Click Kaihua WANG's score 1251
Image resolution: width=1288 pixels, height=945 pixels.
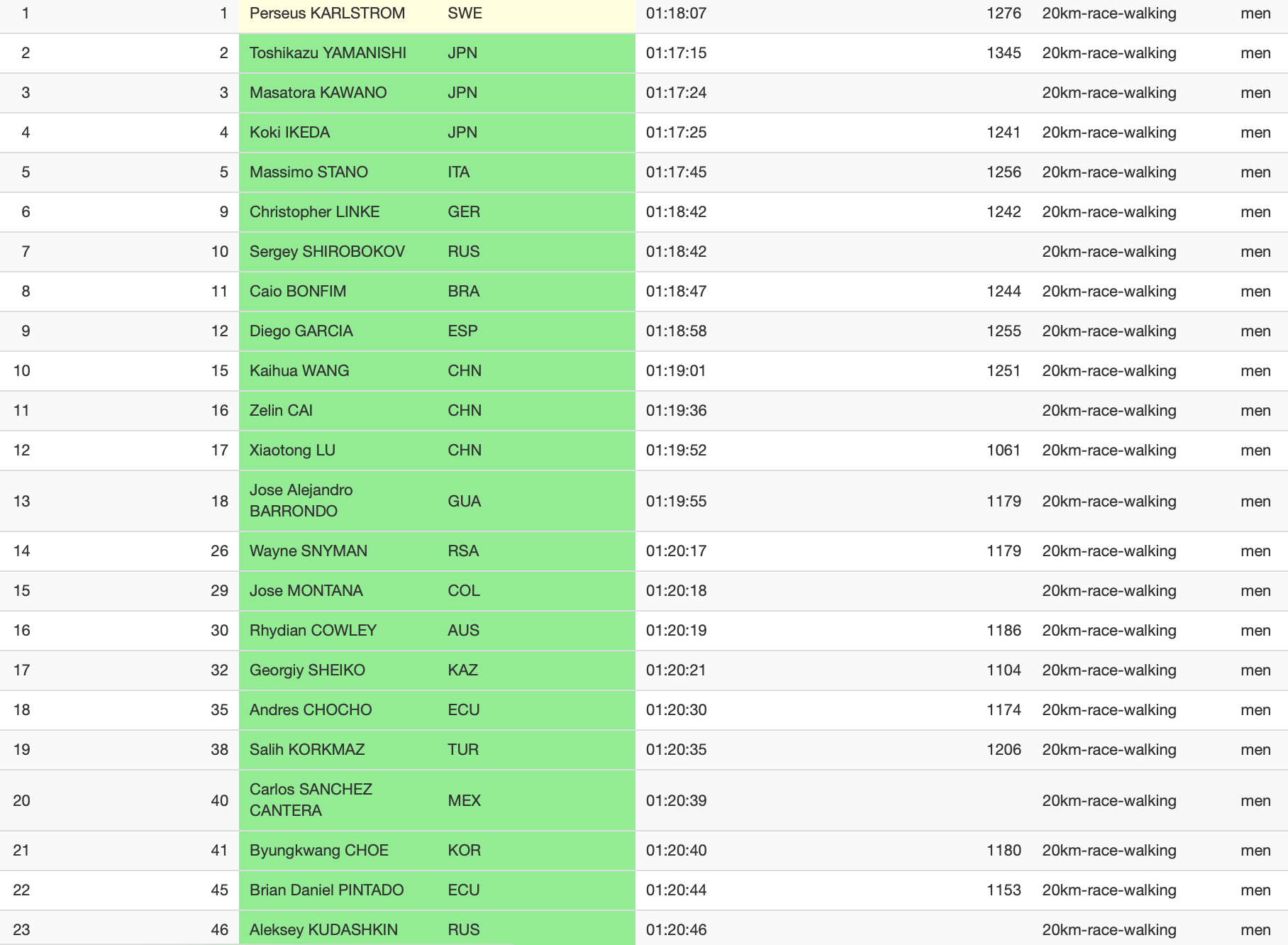tap(1004, 371)
